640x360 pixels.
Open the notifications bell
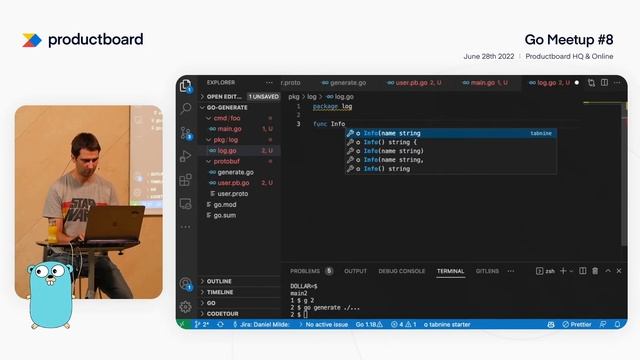tap(618, 324)
